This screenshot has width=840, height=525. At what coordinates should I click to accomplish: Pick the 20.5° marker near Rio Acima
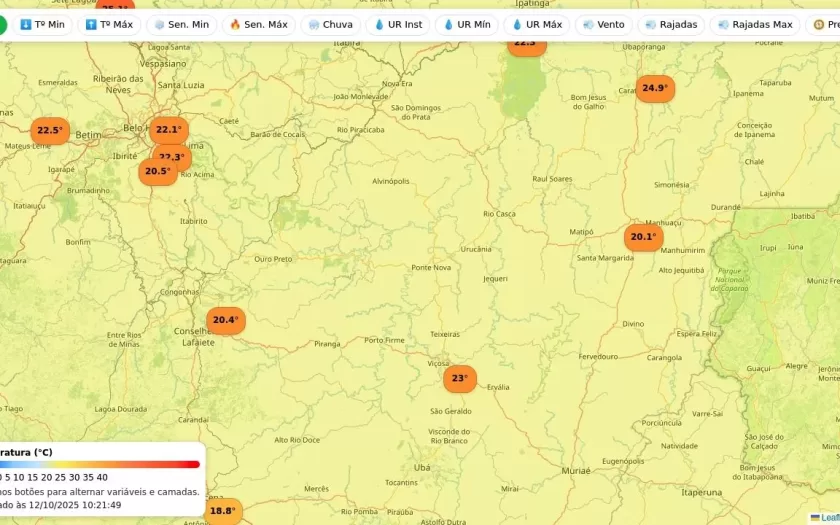click(x=156, y=172)
